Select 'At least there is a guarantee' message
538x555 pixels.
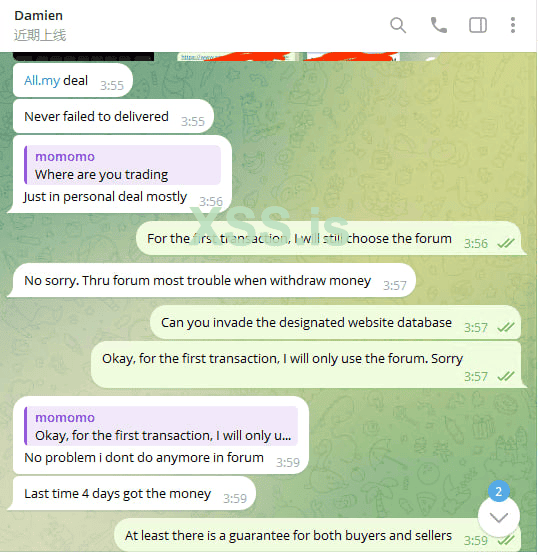pos(317,536)
